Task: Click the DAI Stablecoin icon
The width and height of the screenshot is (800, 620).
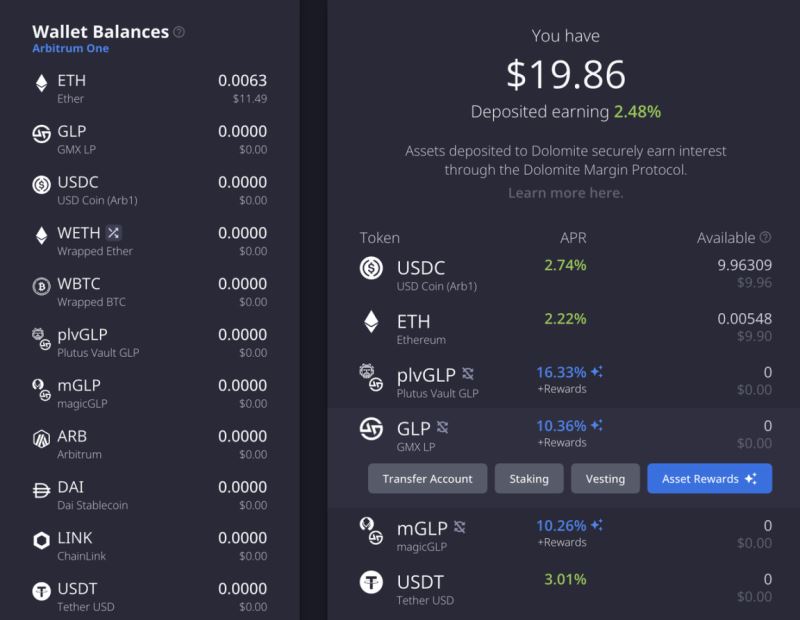Action: click(x=41, y=490)
